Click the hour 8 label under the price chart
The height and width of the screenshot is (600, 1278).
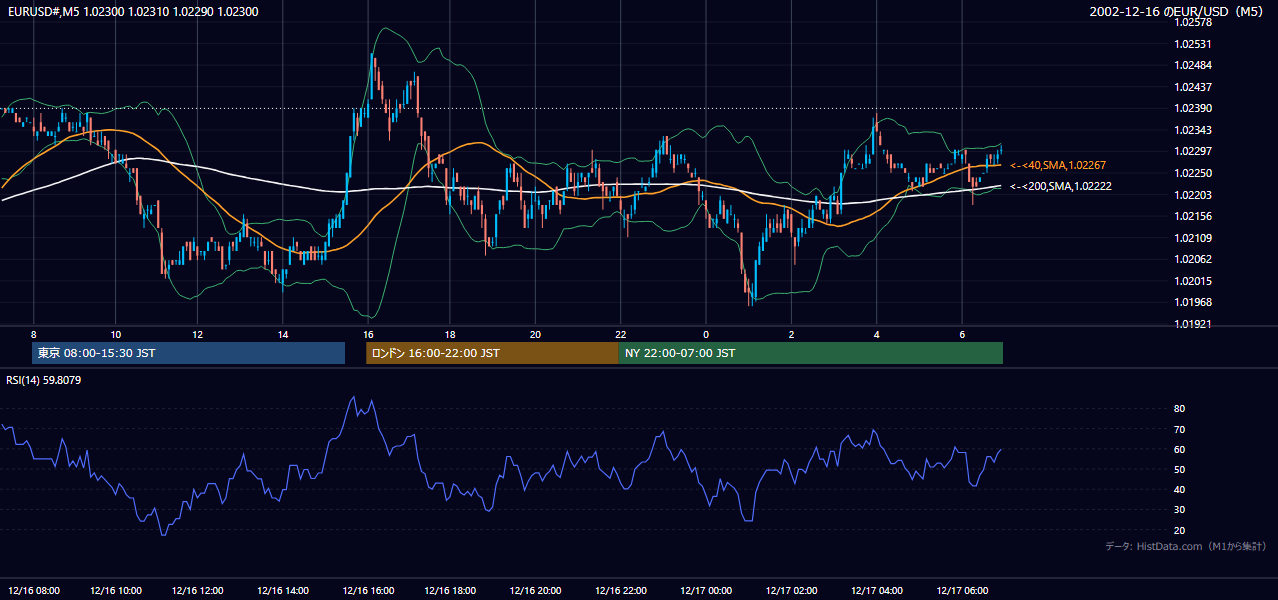pyautogui.click(x=33, y=334)
